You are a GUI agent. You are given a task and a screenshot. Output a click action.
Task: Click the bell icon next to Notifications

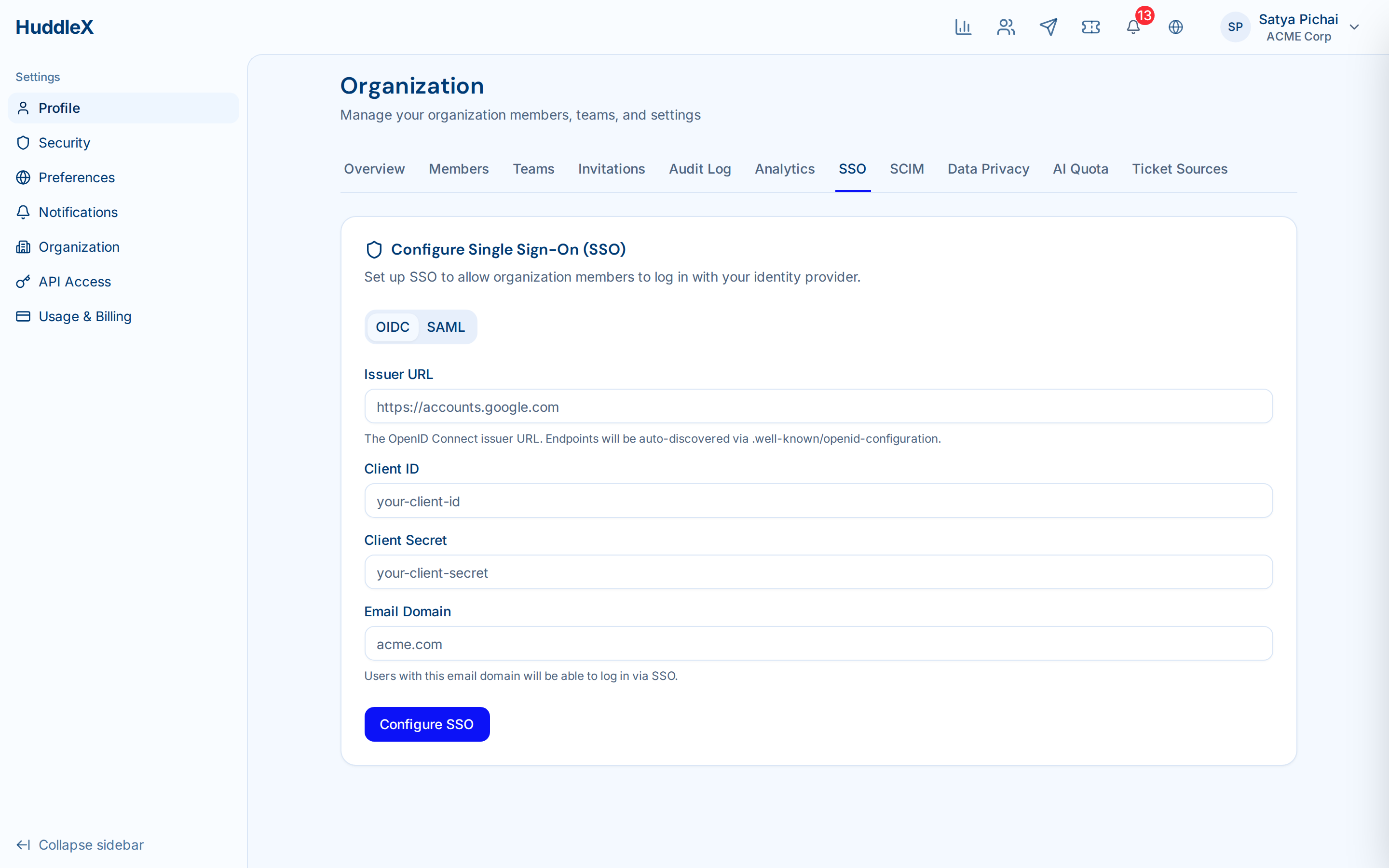point(23,212)
